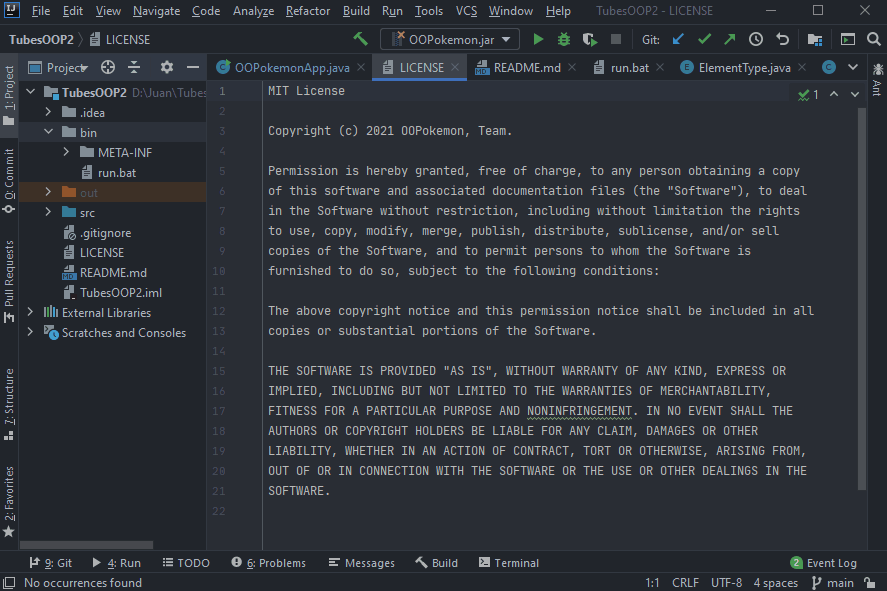Switch to OOPokemonApp.java tab

click(292, 68)
